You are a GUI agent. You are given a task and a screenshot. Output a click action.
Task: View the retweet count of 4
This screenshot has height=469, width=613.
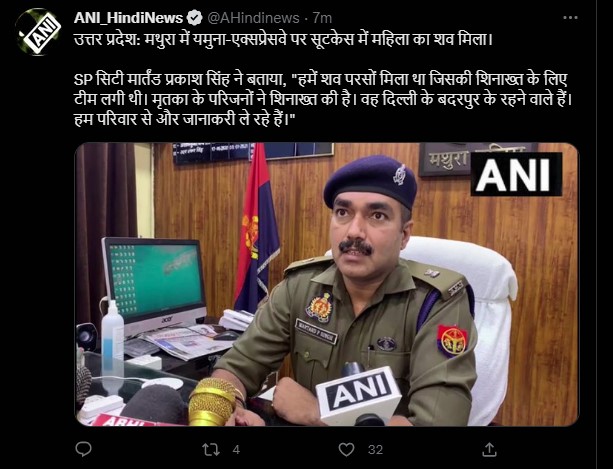pyautogui.click(x=236, y=449)
